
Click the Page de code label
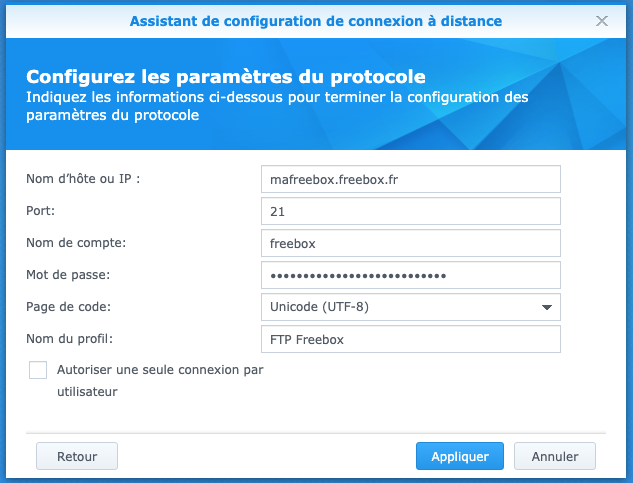(69, 307)
